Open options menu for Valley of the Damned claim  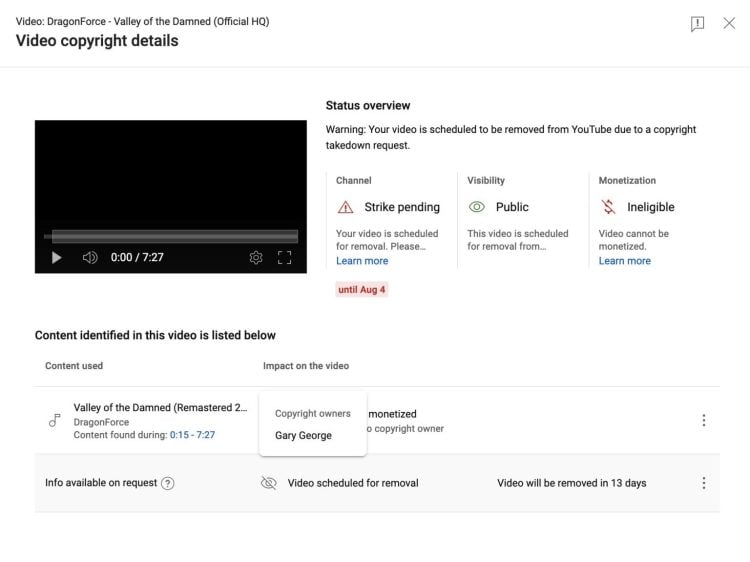coord(703,421)
